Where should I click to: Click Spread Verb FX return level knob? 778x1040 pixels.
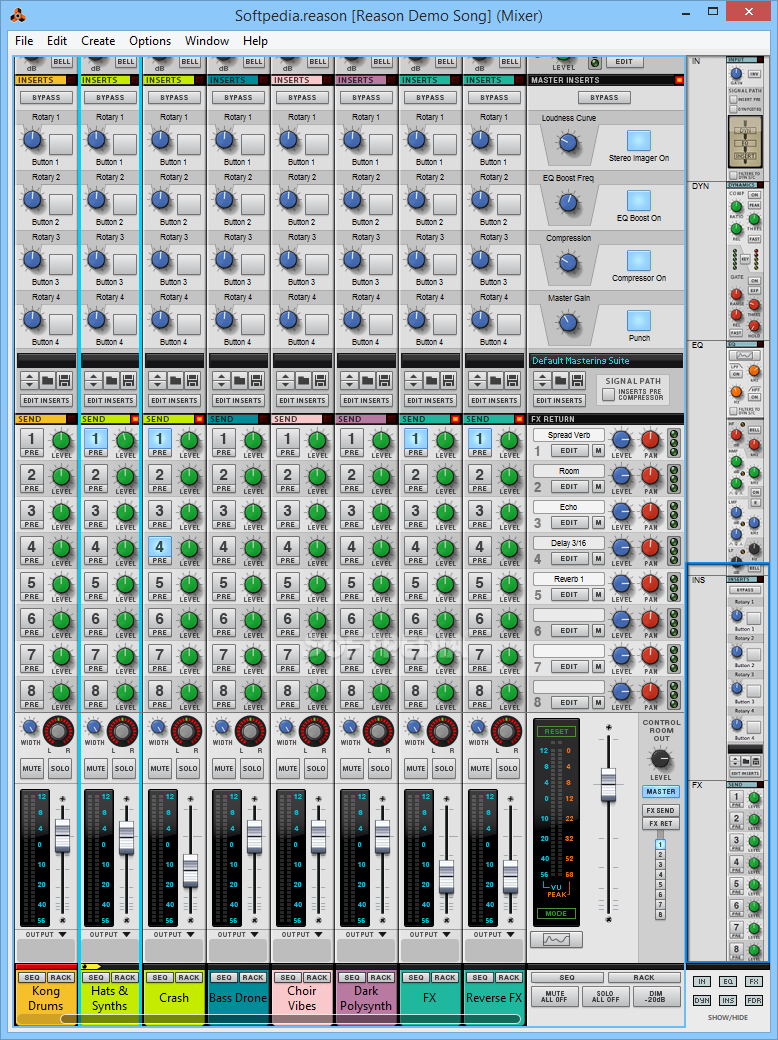pyautogui.click(x=621, y=439)
